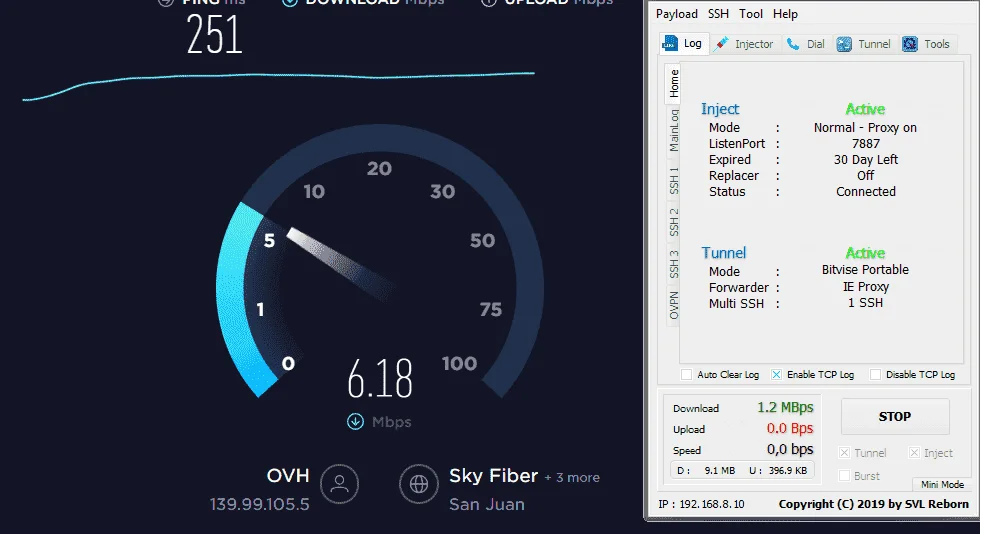Switch to Mini Mode
The image size is (984, 534).
click(x=942, y=484)
